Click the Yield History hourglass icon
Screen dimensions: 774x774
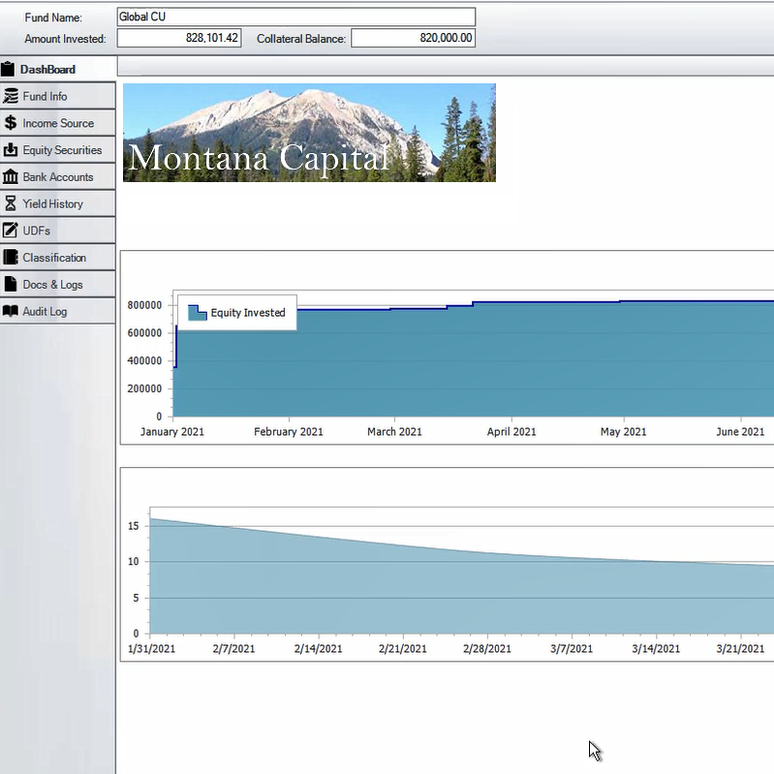[11, 204]
